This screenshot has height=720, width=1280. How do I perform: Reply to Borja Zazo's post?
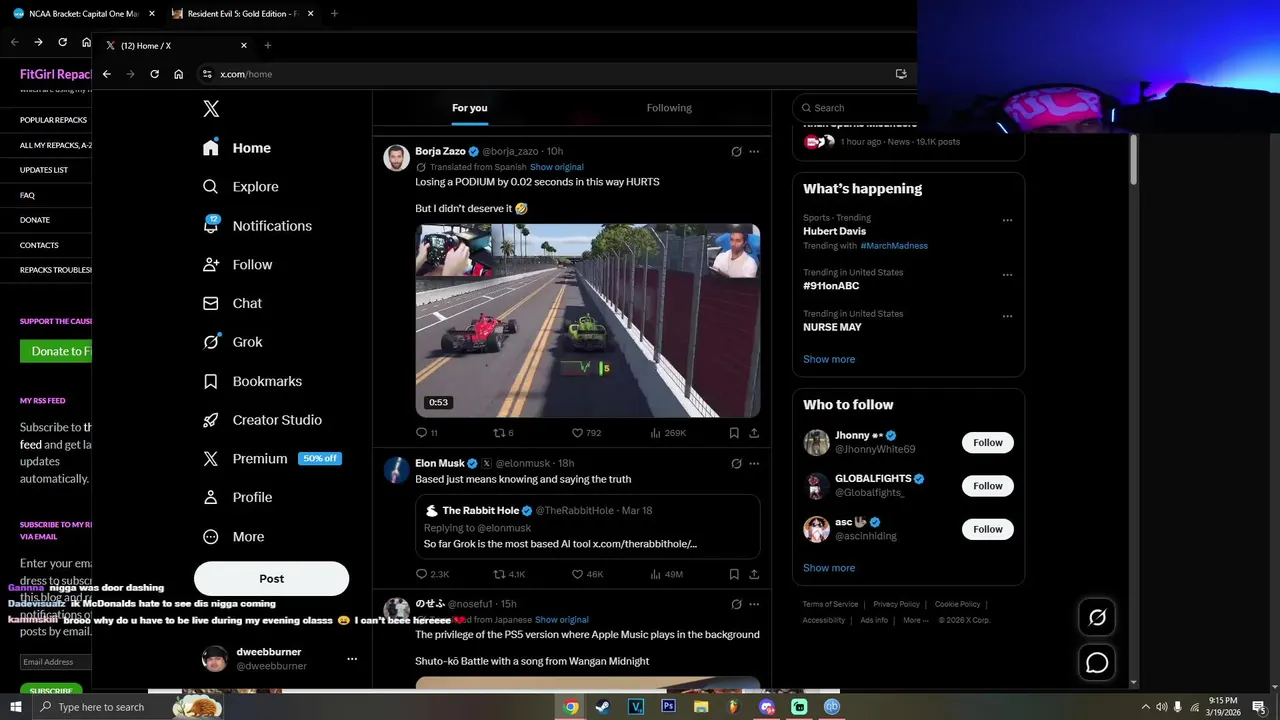coord(426,433)
